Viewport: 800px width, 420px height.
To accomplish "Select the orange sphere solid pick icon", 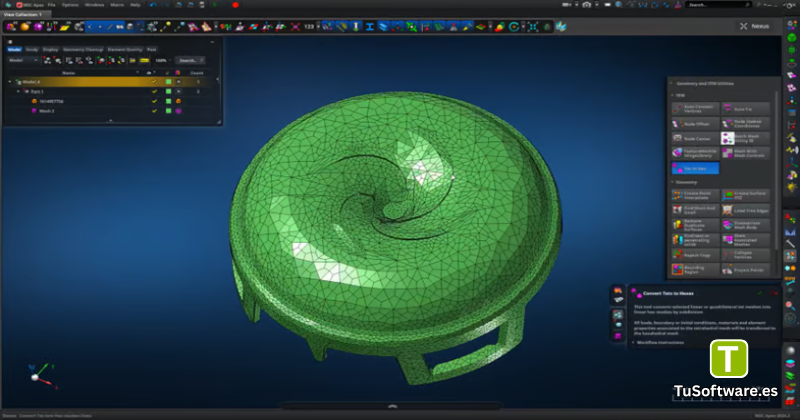I will (24, 27).
